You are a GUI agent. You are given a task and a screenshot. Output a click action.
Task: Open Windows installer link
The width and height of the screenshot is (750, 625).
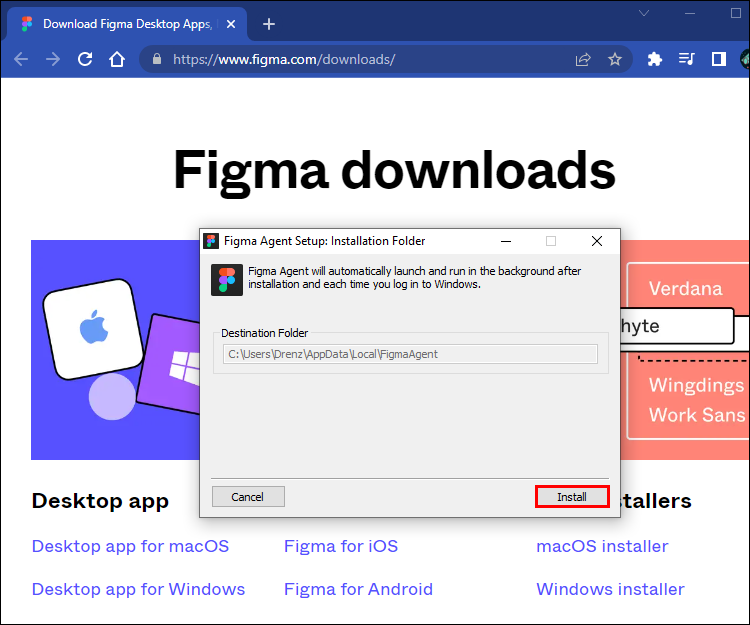pyautogui.click(x=610, y=589)
